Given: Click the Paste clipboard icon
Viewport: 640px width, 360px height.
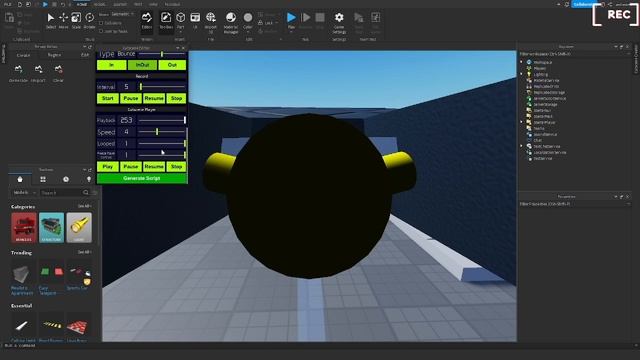Looking at the screenshot, I should [9, 18].
